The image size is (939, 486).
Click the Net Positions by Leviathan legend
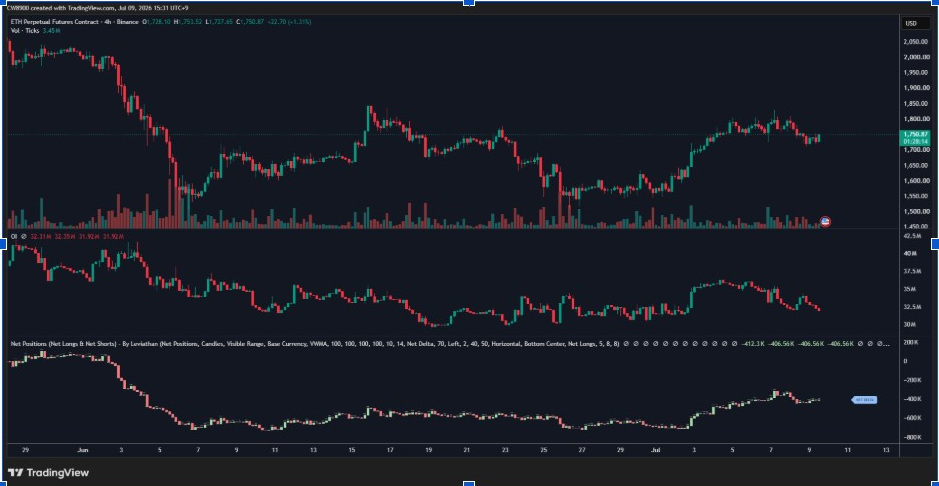tap(315, 344)
